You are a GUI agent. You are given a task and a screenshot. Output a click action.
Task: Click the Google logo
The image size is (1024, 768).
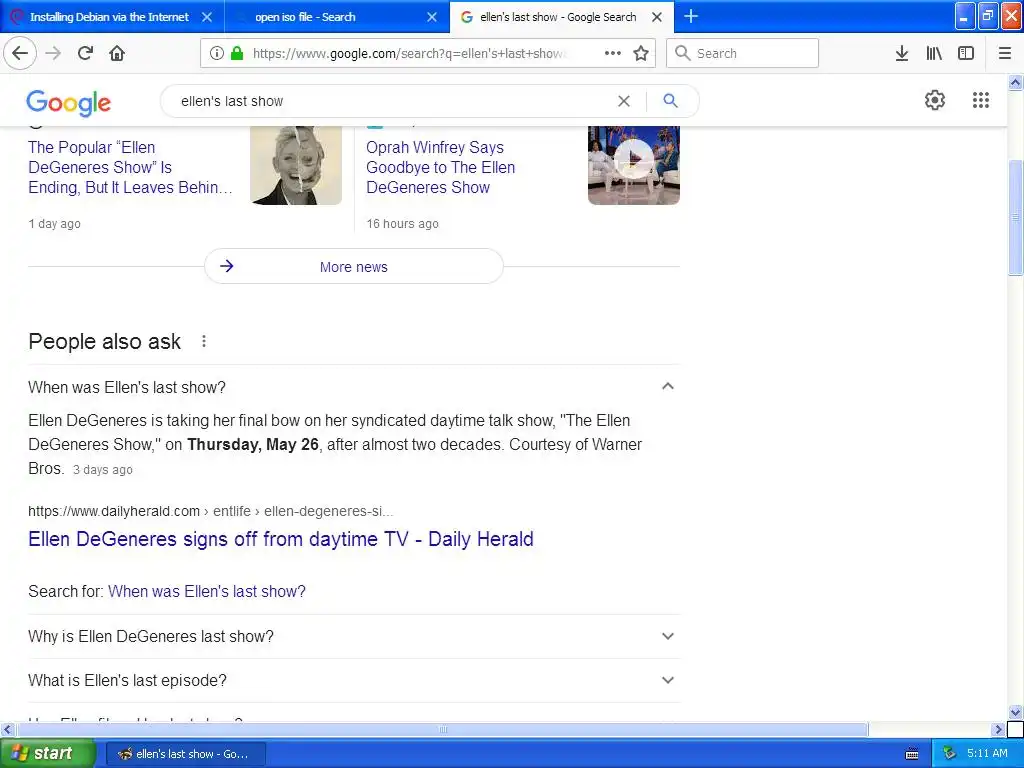69,103
